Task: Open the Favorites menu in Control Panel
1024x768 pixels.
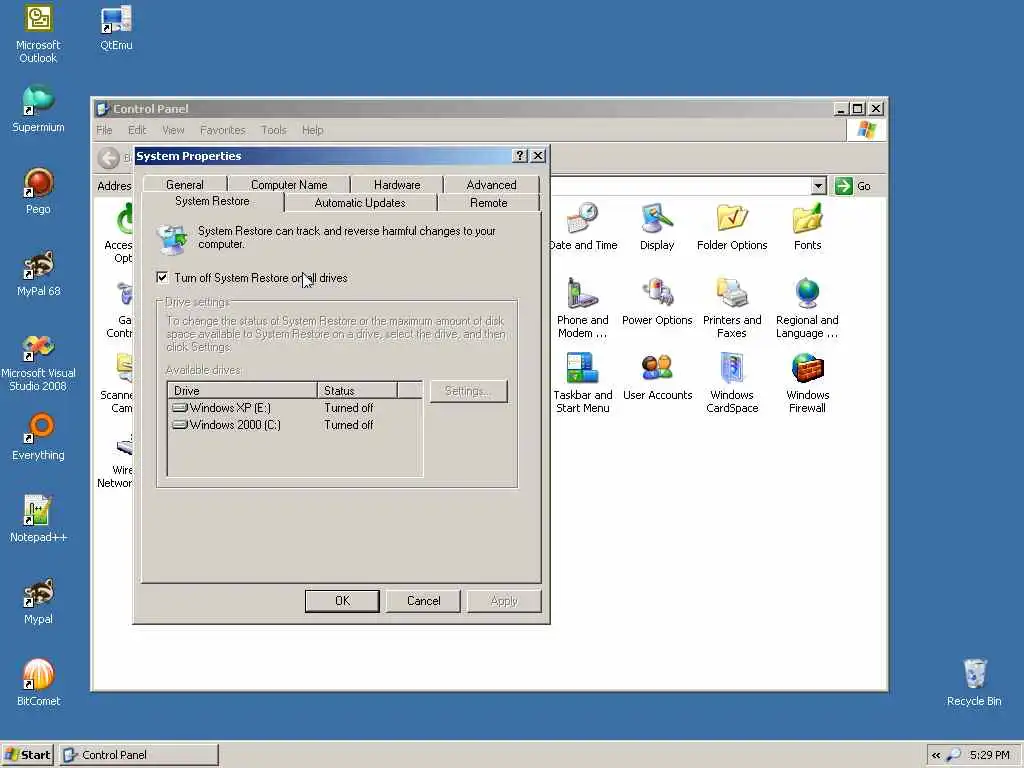Action: [x=223, y=130]
